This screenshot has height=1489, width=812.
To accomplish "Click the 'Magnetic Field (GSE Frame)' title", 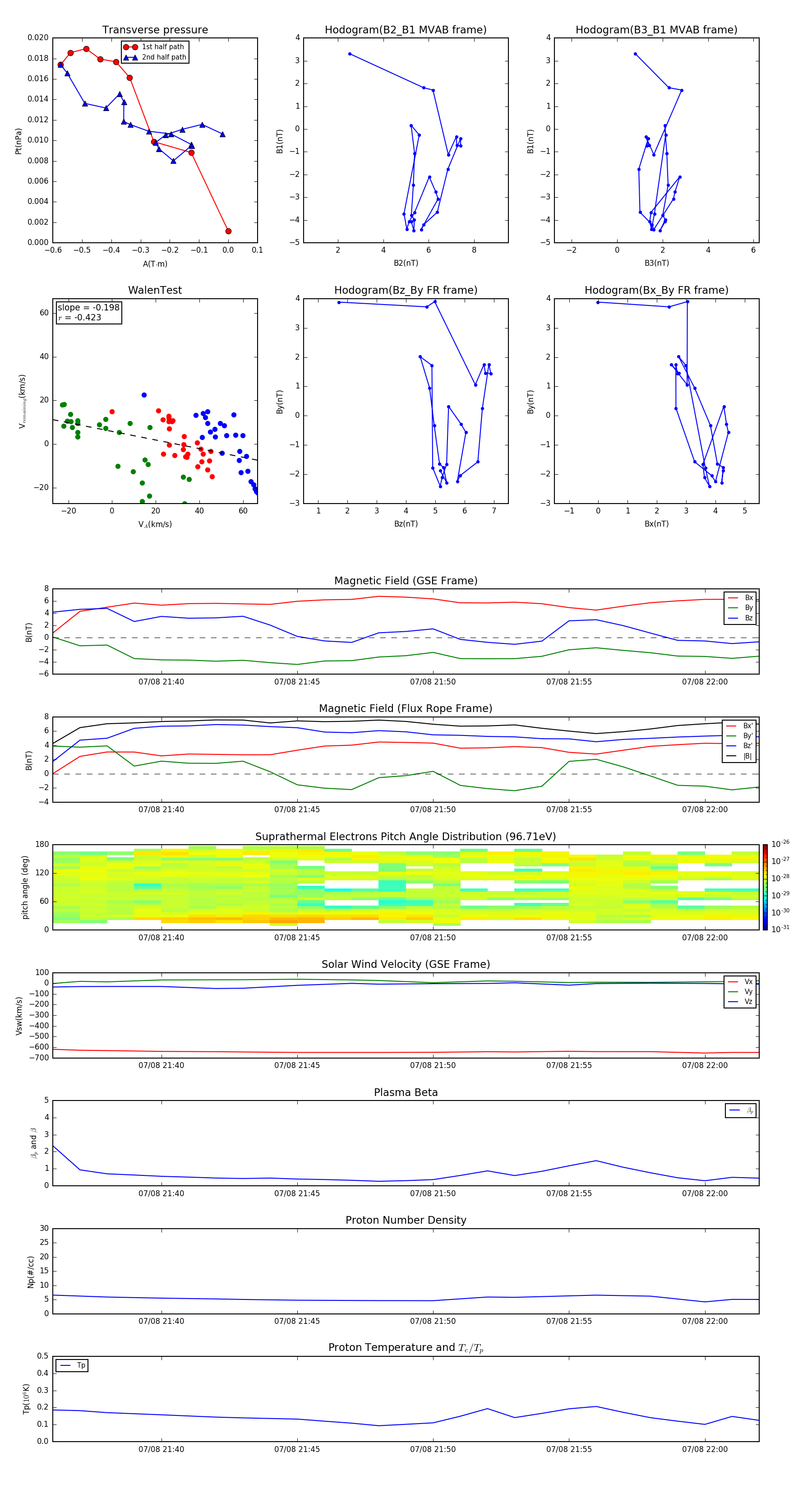I will pos(406,581).
